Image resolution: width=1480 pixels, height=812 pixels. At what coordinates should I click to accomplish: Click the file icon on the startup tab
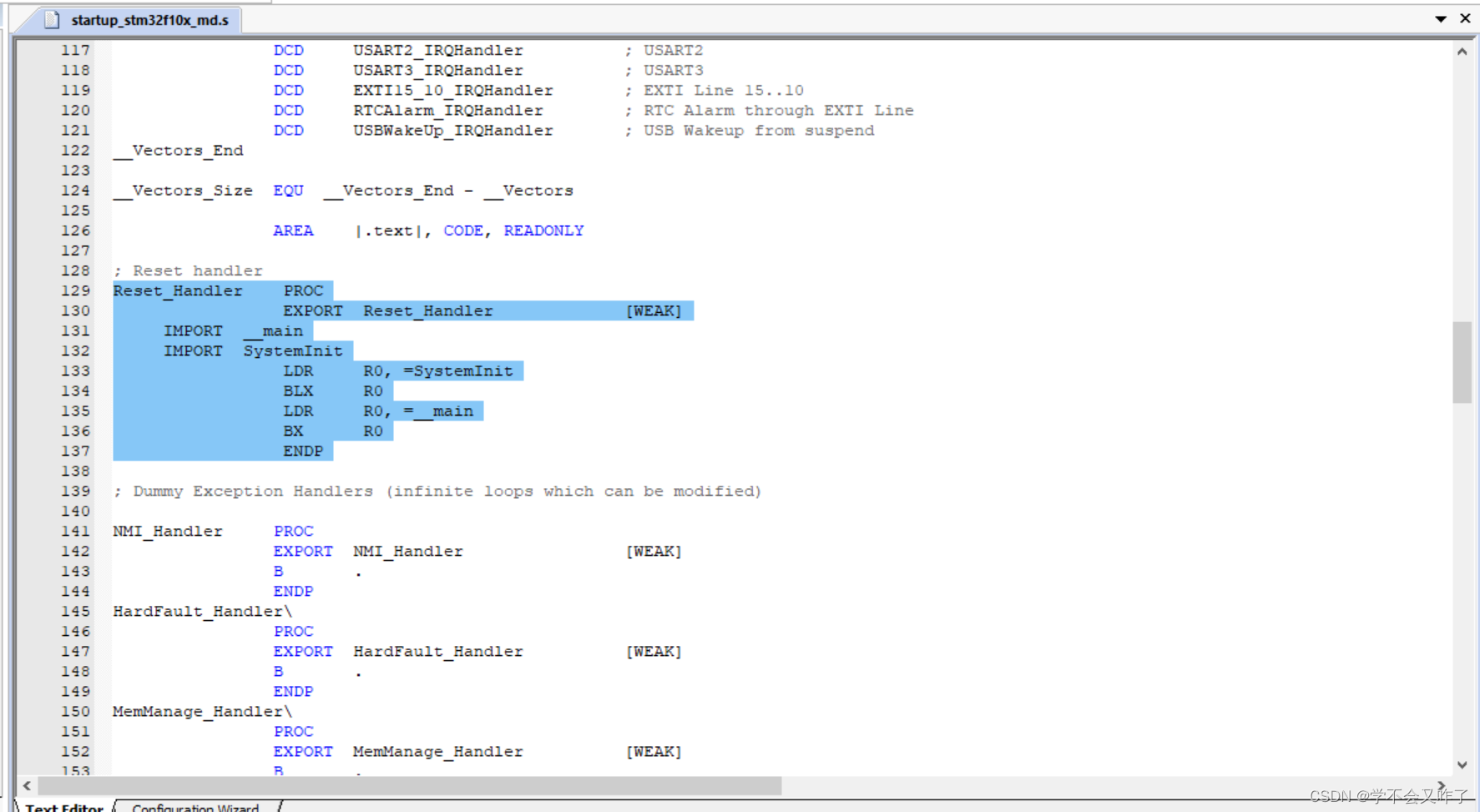pos(52,19)
